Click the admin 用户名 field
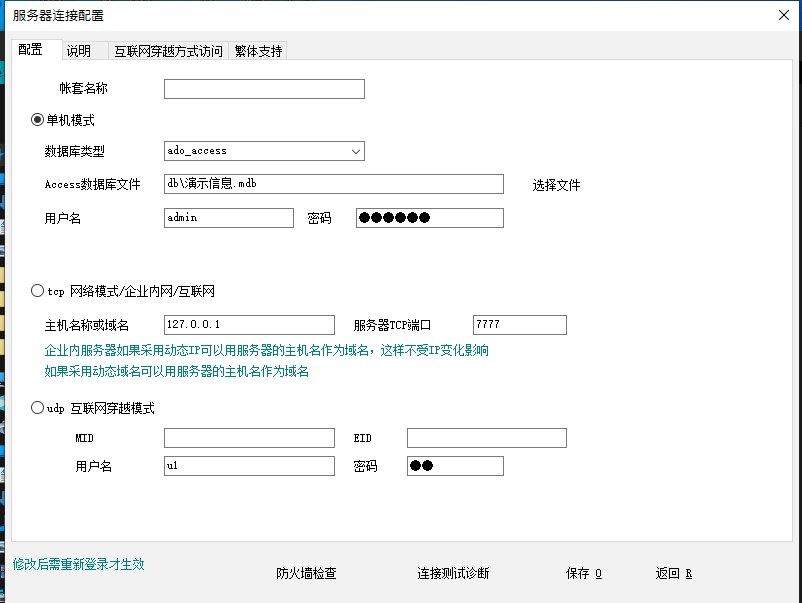 (x=228, y=218)
